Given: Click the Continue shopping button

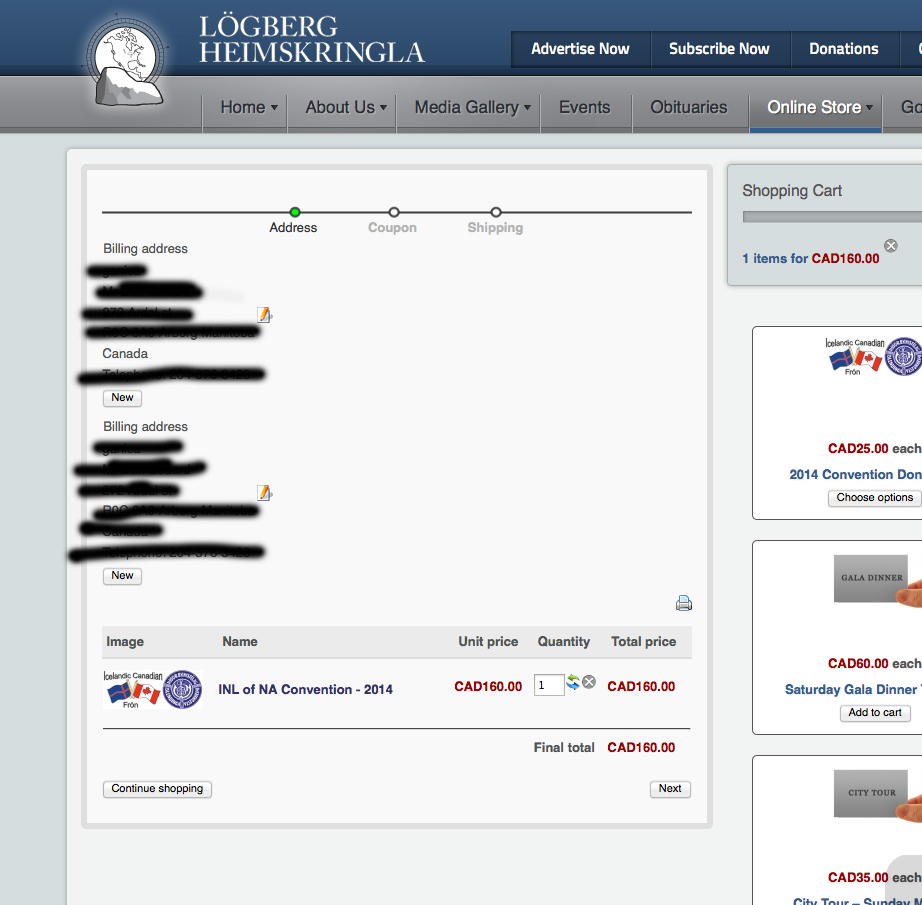Looking at the screenshot, I should point(157,789).
